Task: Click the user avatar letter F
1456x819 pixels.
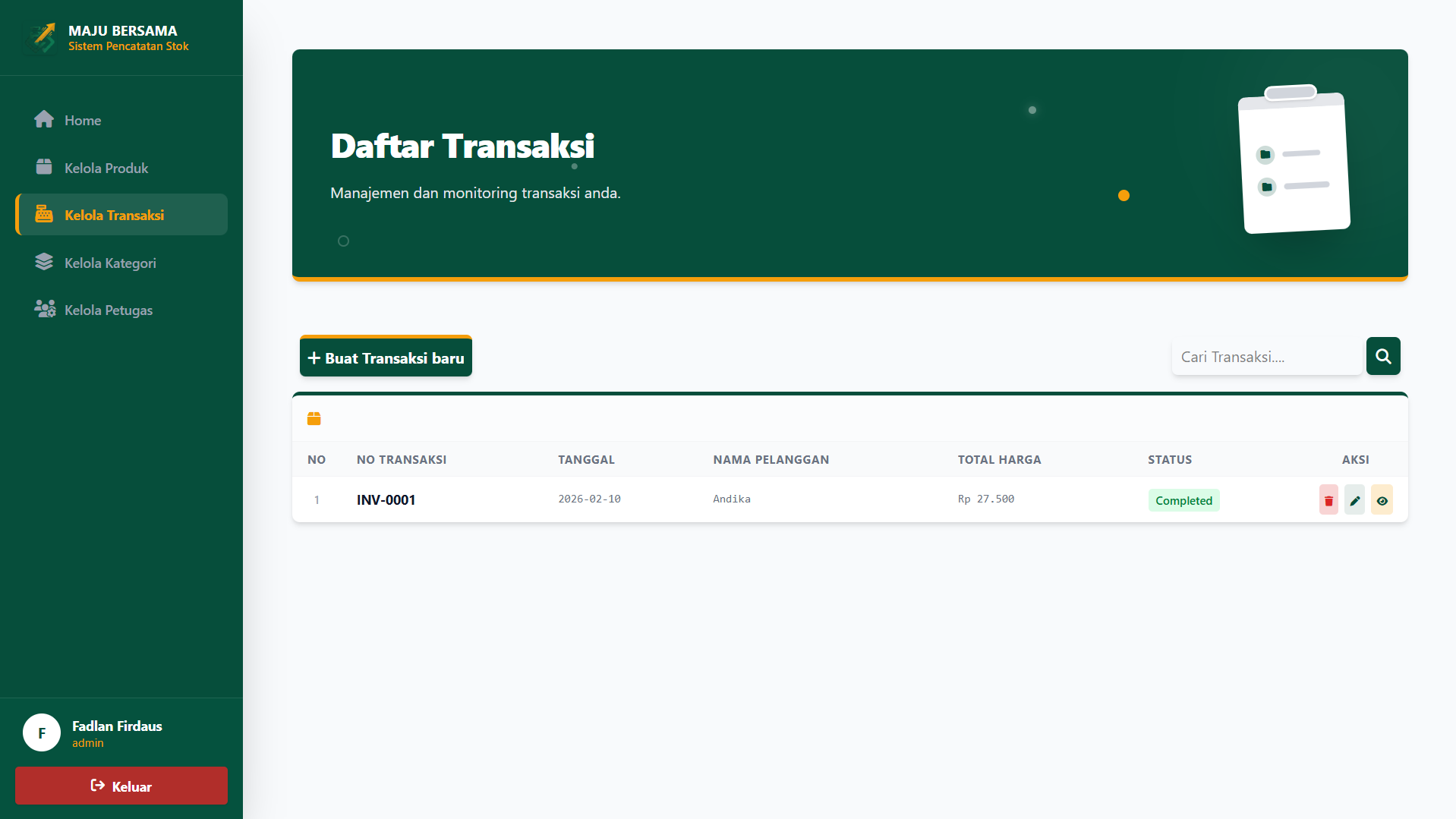Action: tap(42, 732)
